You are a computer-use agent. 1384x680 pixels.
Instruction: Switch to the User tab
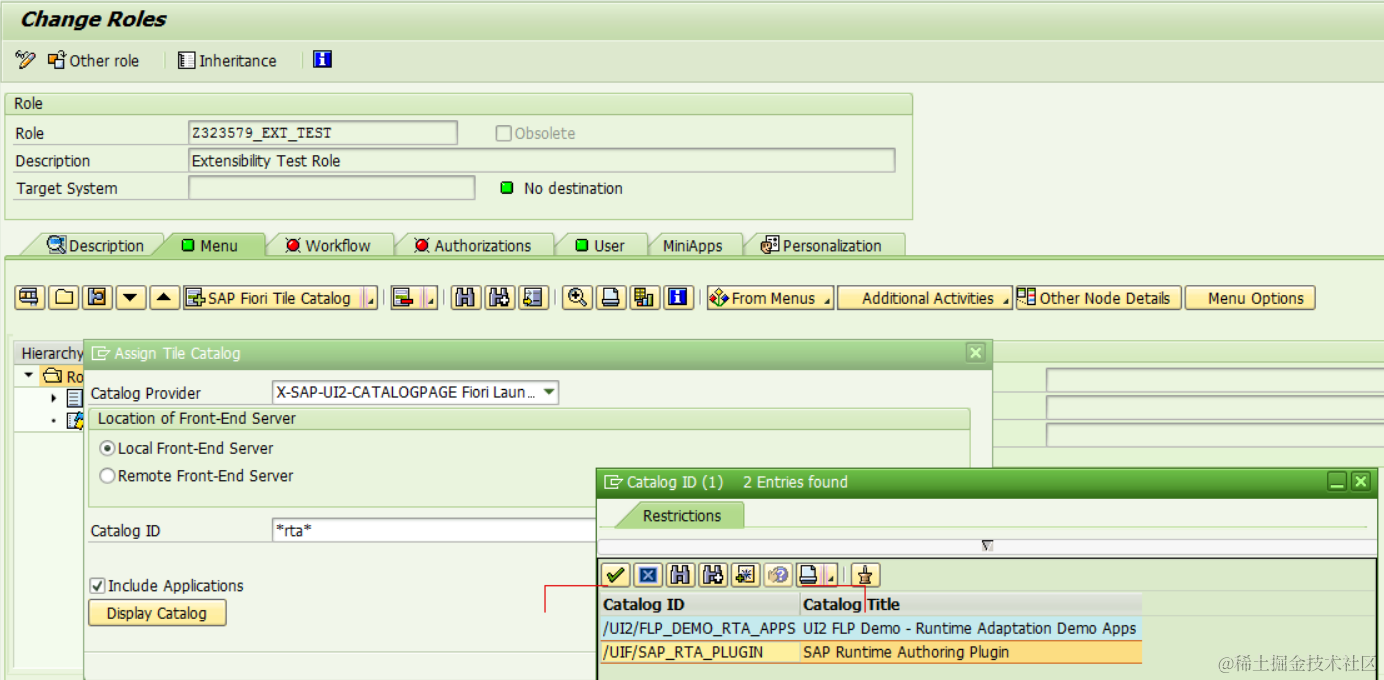coord(600,246)
